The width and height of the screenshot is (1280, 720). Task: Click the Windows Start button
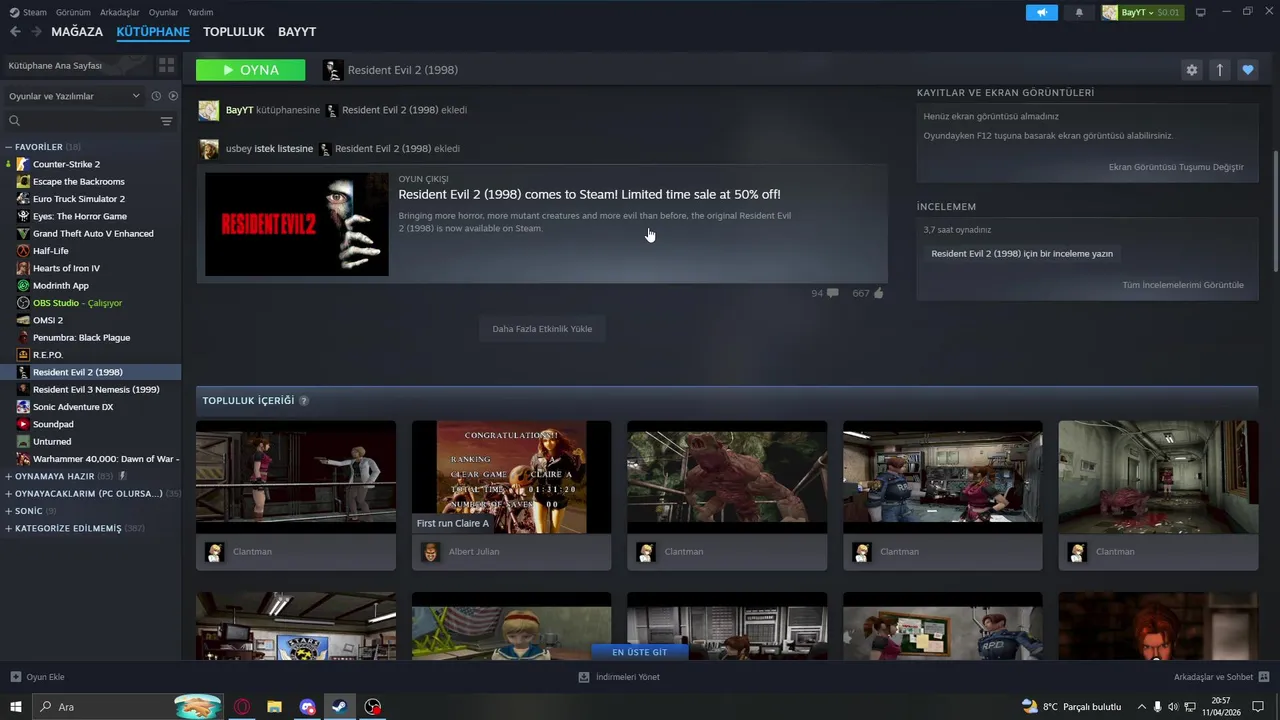[x=15, y=707]
